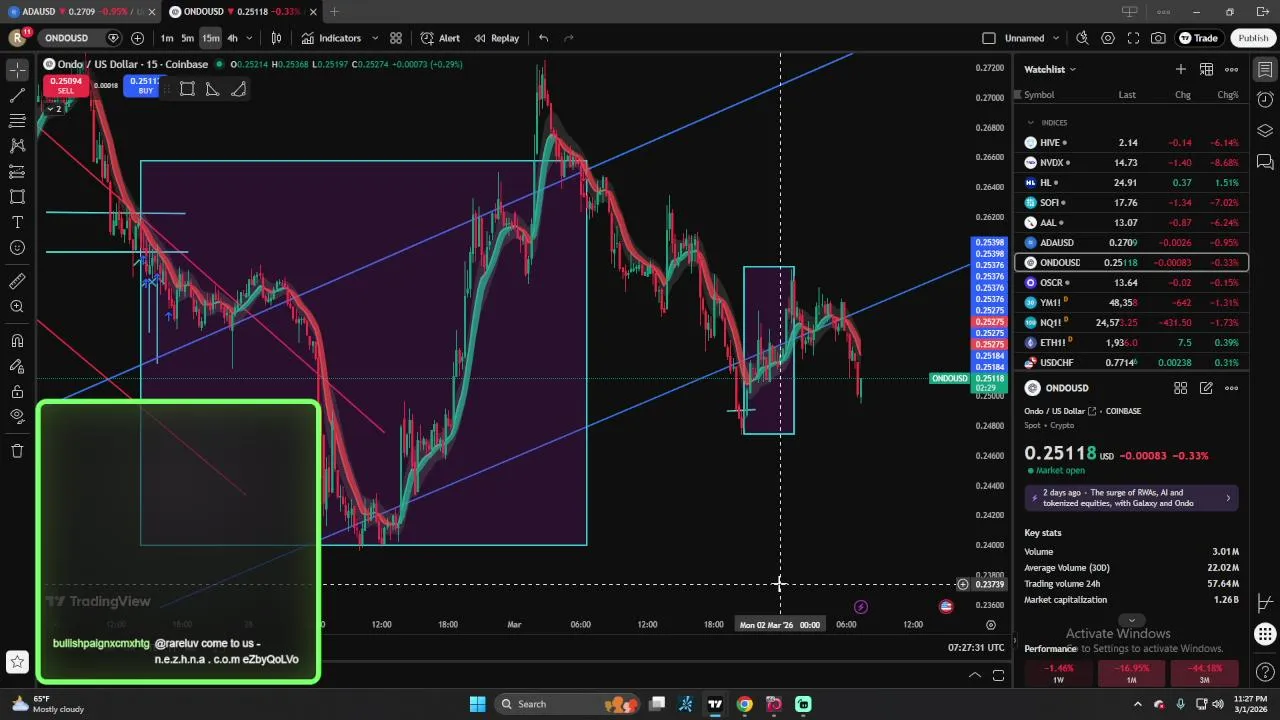Select the patterns drawing tool
The height and width of the screenshot is (720, 1280).
pos(17,146)
